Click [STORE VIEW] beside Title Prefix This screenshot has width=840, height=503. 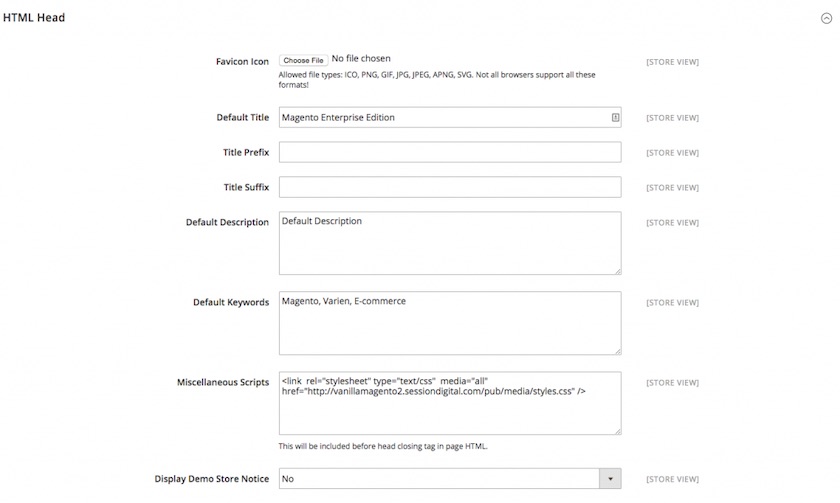pos(672,153)
